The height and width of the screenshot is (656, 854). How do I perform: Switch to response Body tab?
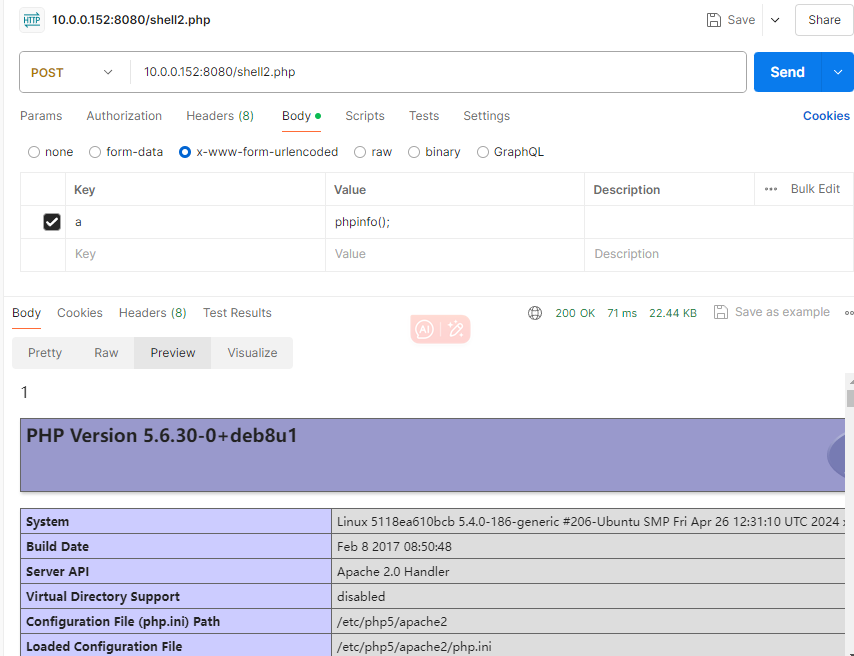(x=26, y=313)
